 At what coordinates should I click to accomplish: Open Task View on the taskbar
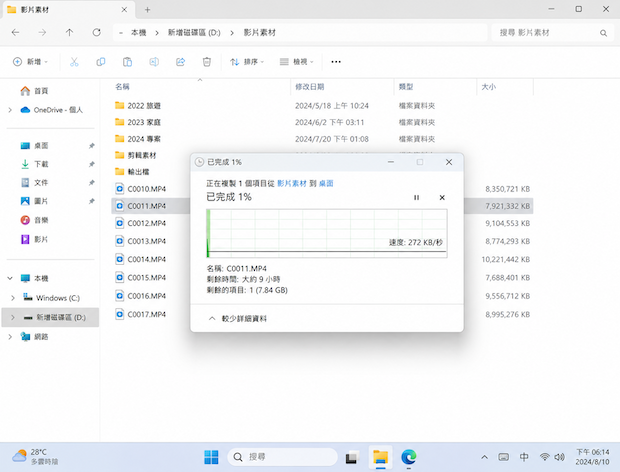coord(352,457)
